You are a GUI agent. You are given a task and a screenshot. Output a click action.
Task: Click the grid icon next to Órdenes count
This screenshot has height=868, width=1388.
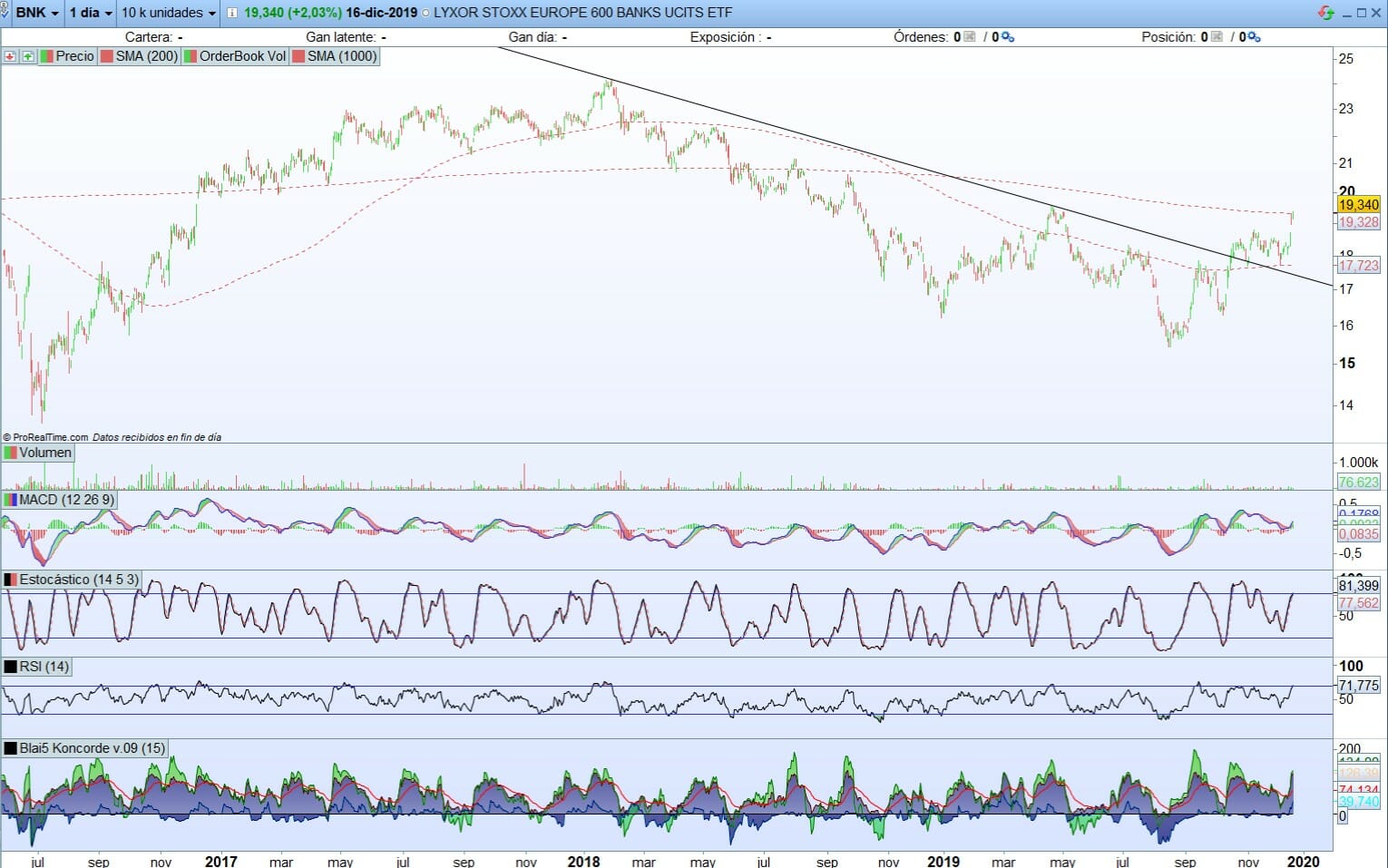(x=970, y=37)
